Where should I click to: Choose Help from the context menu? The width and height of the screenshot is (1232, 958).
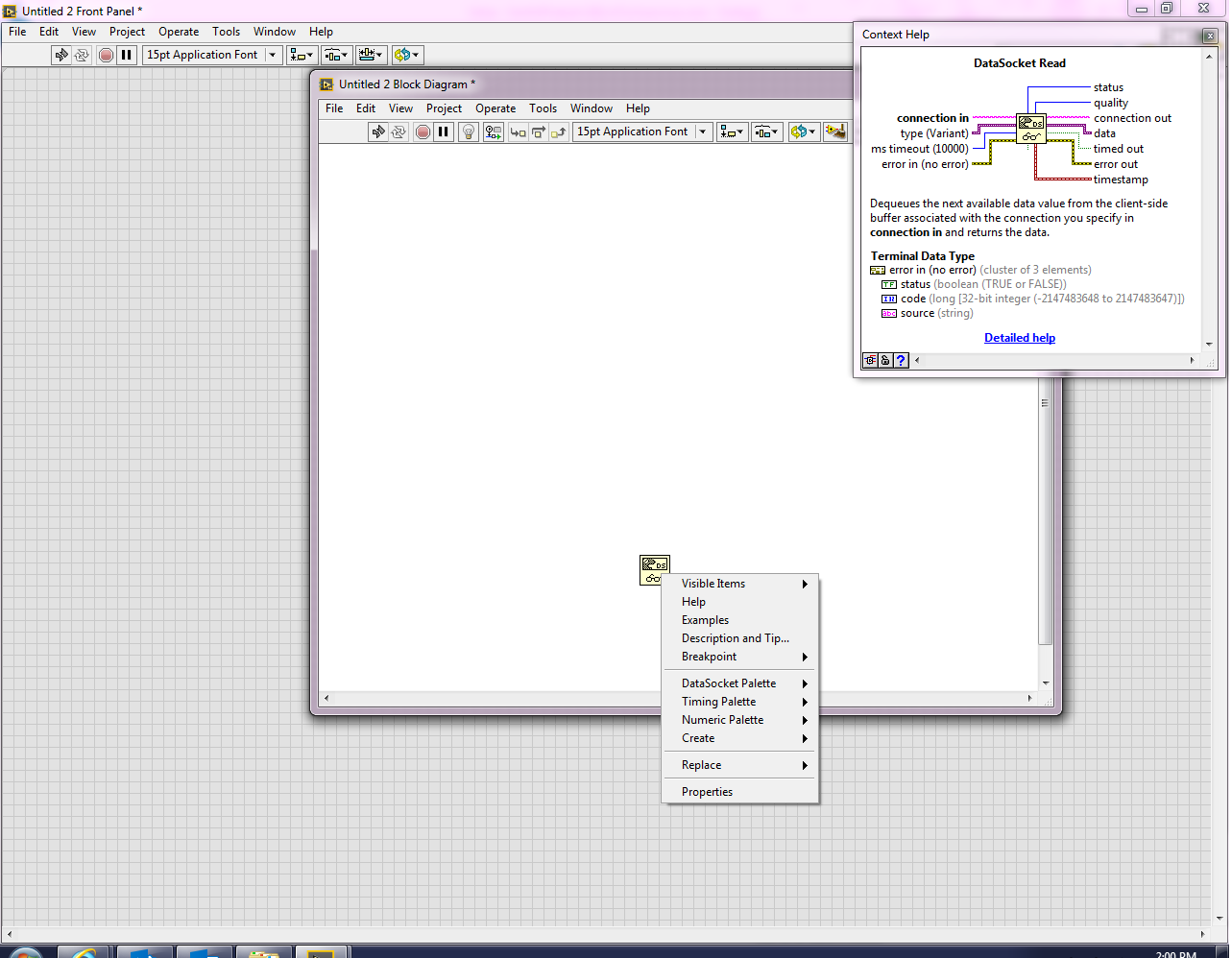click(x=740, y=602)
